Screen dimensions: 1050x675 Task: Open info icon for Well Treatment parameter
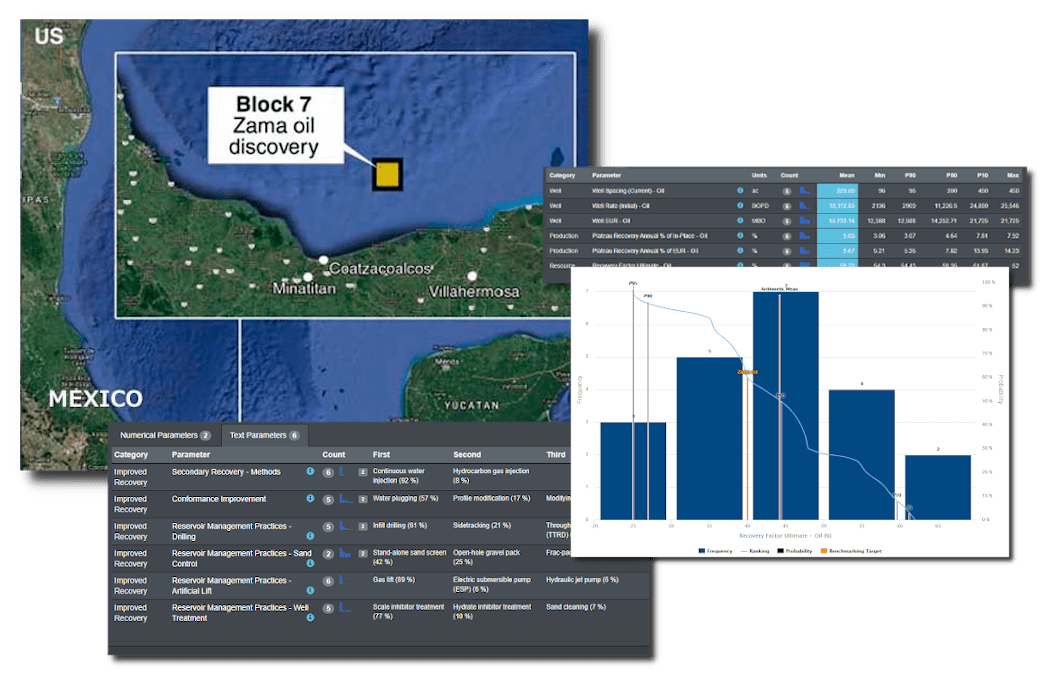click(311, 618)
